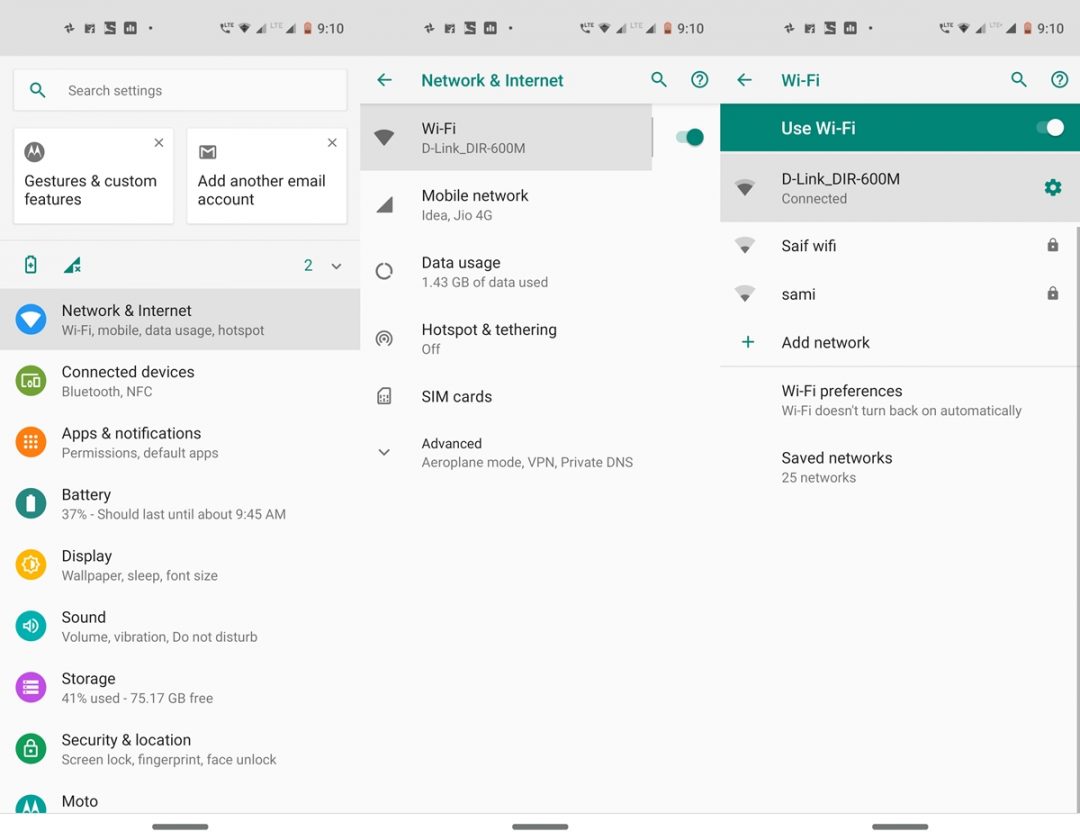1080x840 pixels.
Task: Tap the search magnifier in Search settings
Action: (x=38, y=90)
